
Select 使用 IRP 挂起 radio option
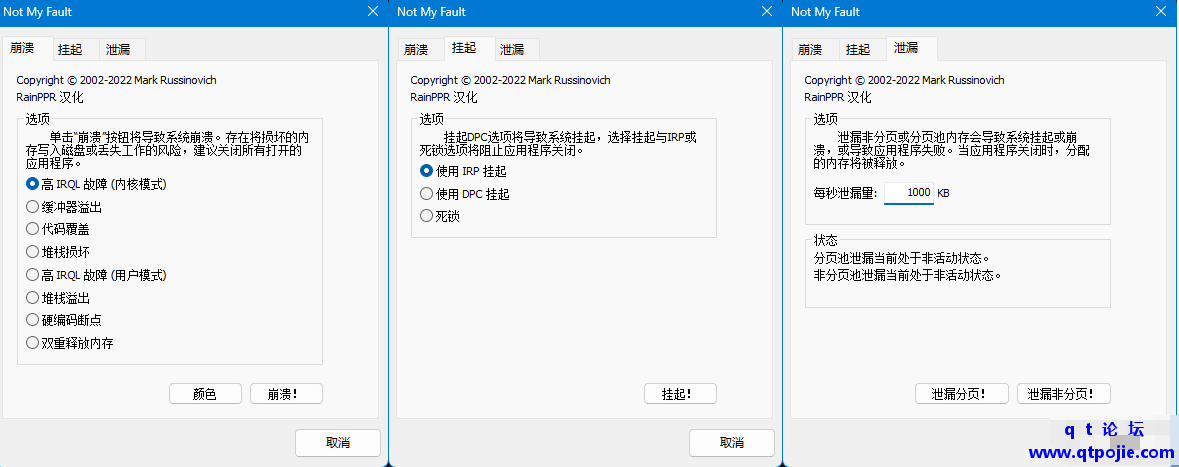tap(463, 171)
